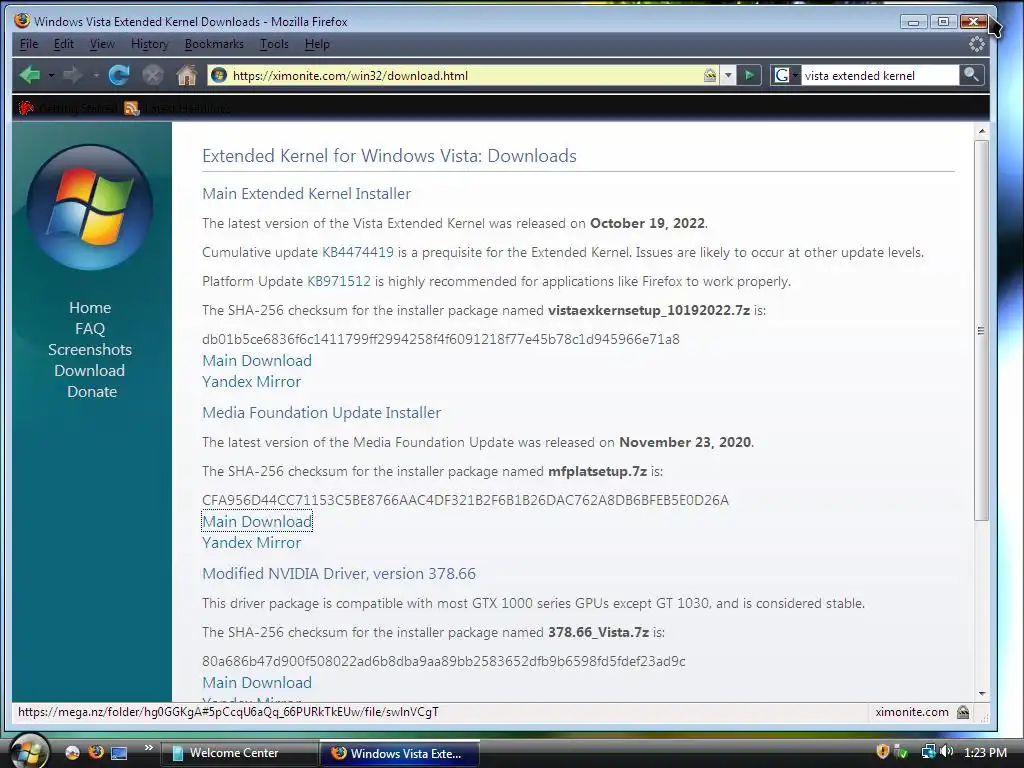Follow the KB4474419 update link
Viewport: 1024px width, 768px height.
pos(358,252)
